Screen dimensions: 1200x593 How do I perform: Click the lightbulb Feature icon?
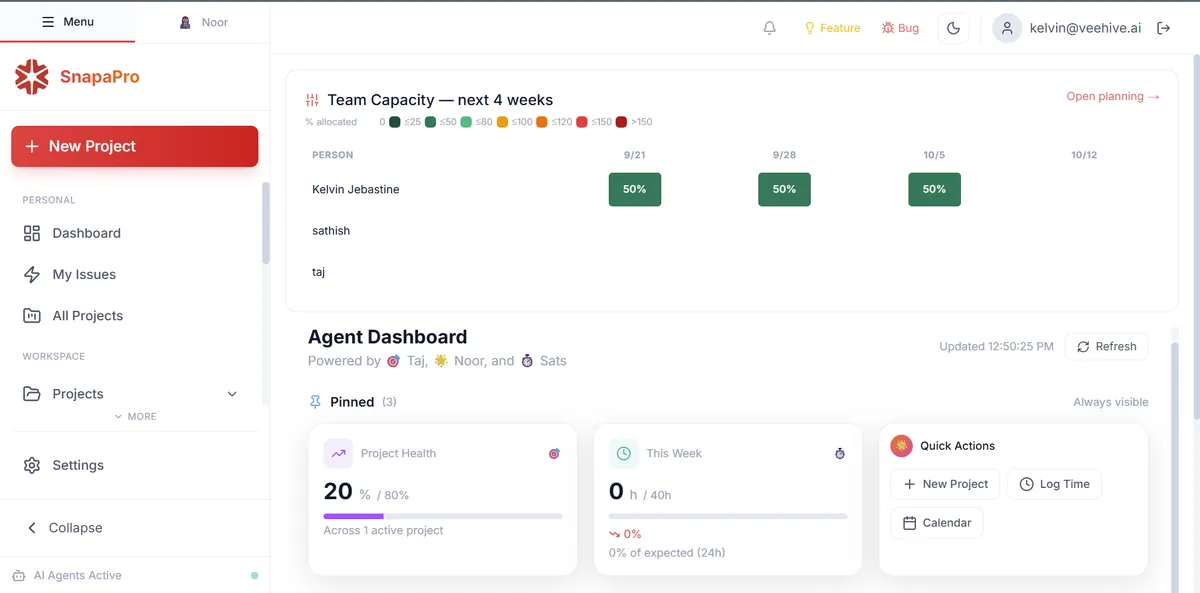(x=810, y=28)
